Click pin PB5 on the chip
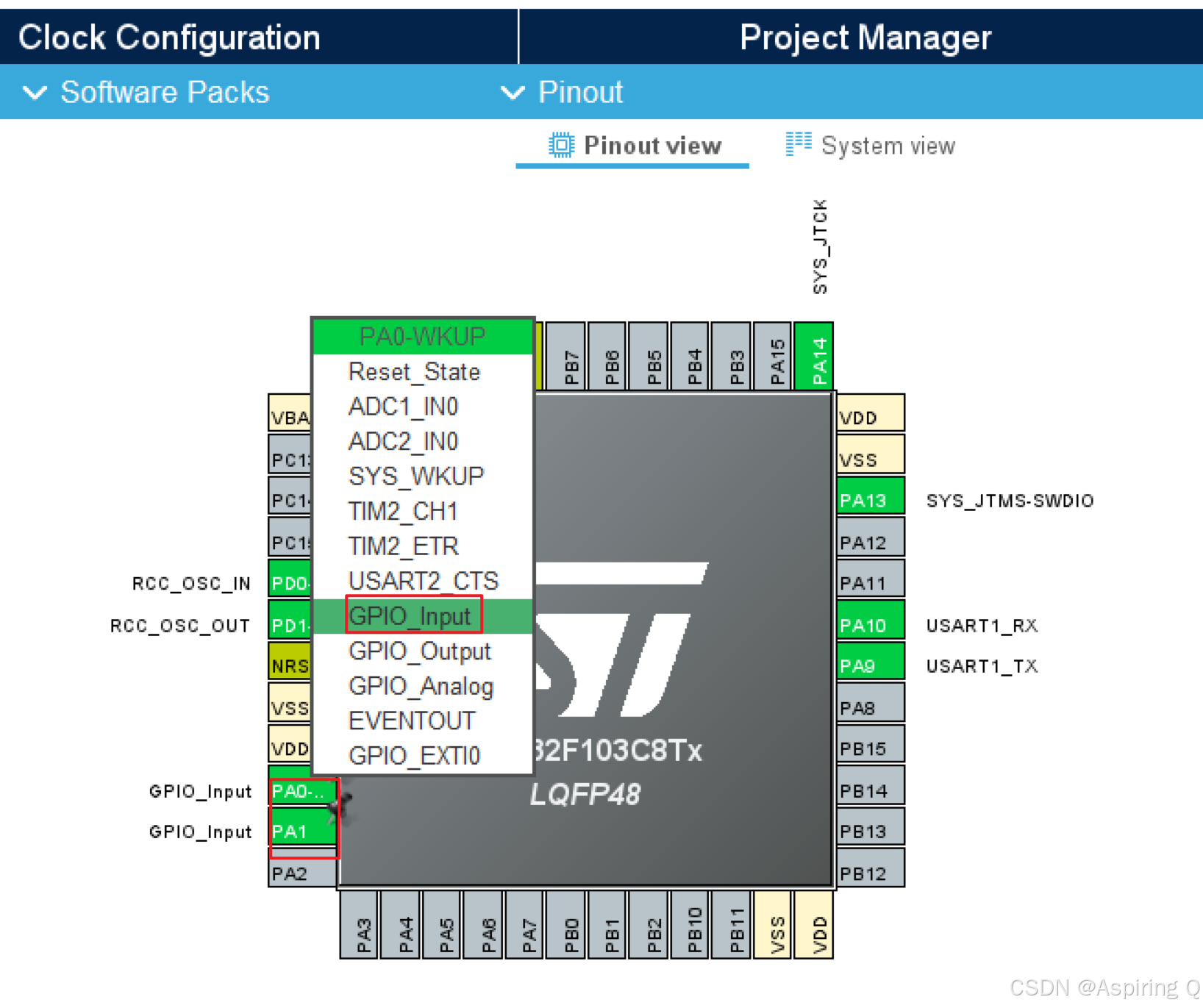The image size is (1203, 1008). tap(649, 356)
